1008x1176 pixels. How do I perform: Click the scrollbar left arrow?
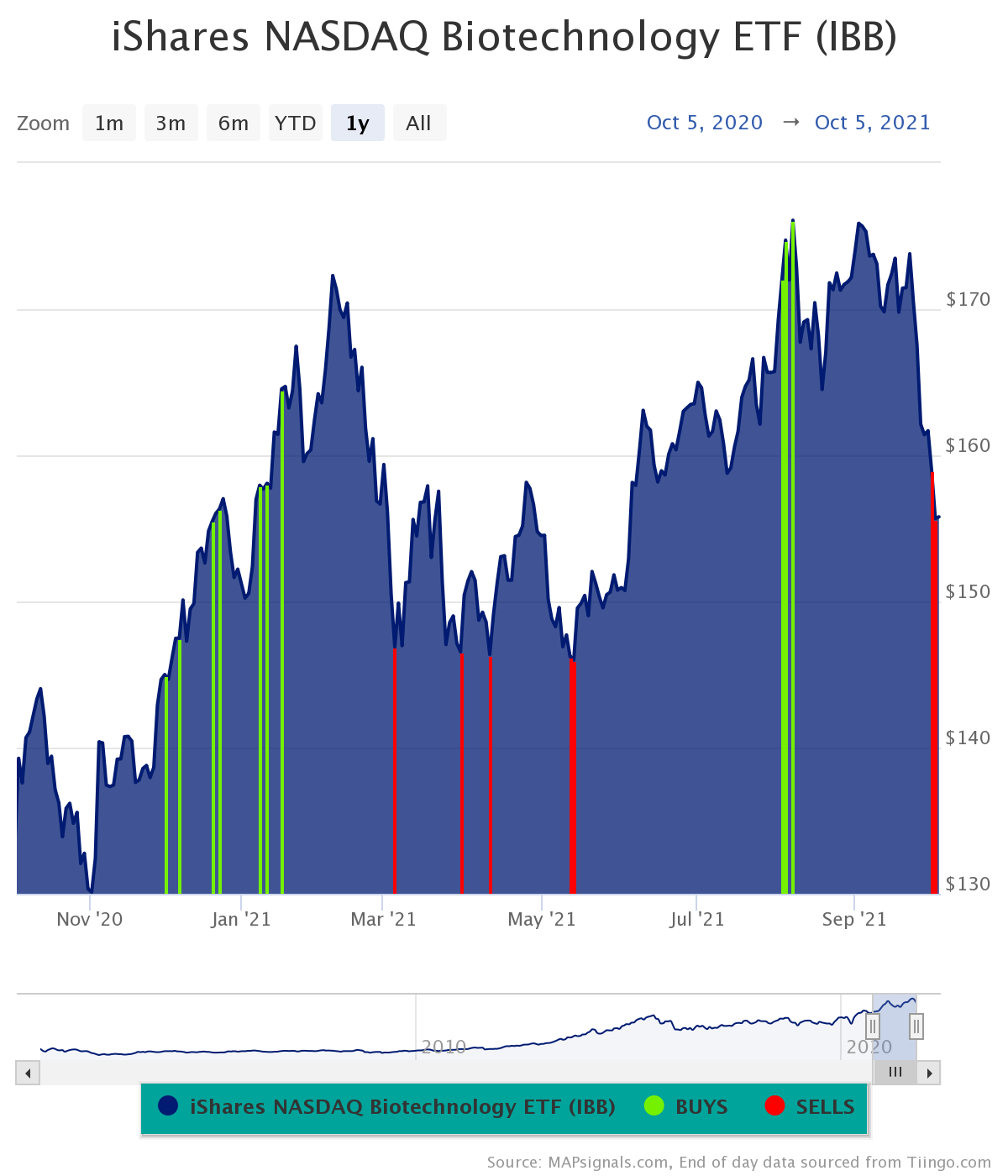28,1073
